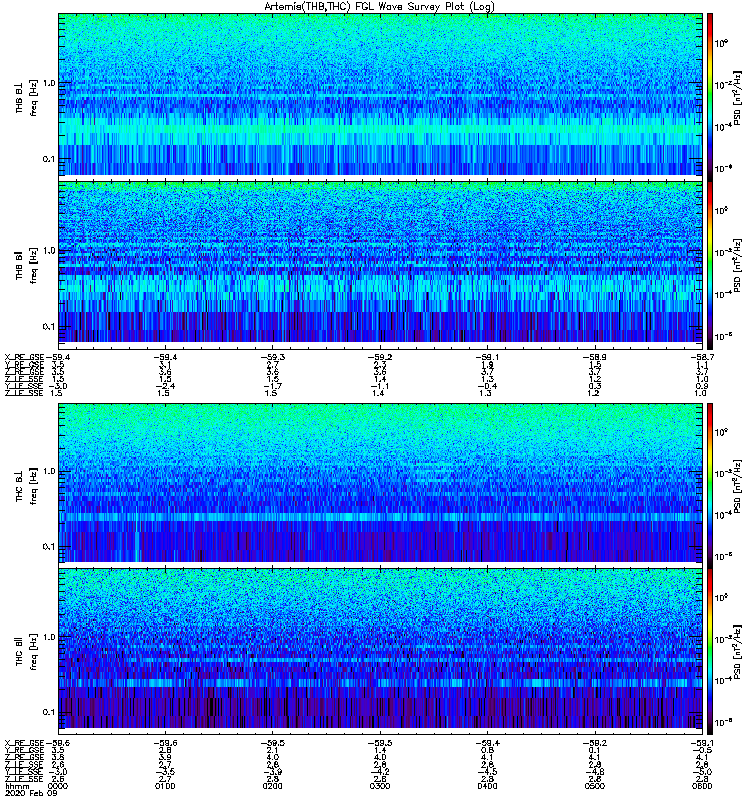This screenshot has width=750, height=800.
Task: Click the PSD color bar beside THB B-perpendicular panel
Action: [x=710, y=97]
